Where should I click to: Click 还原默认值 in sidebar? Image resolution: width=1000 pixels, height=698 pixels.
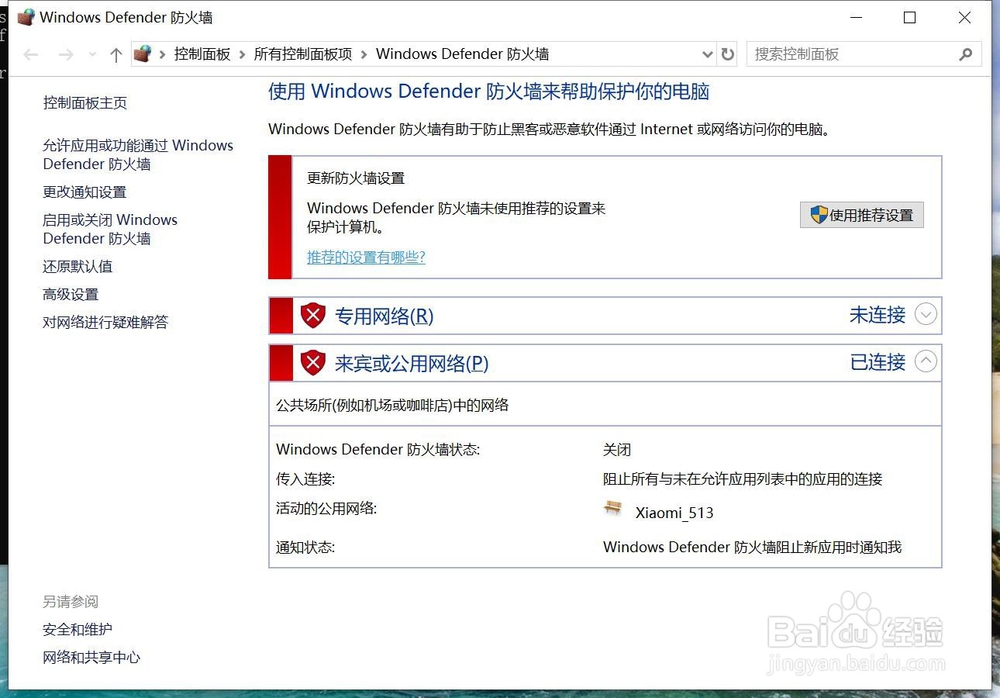coord(78,266)
